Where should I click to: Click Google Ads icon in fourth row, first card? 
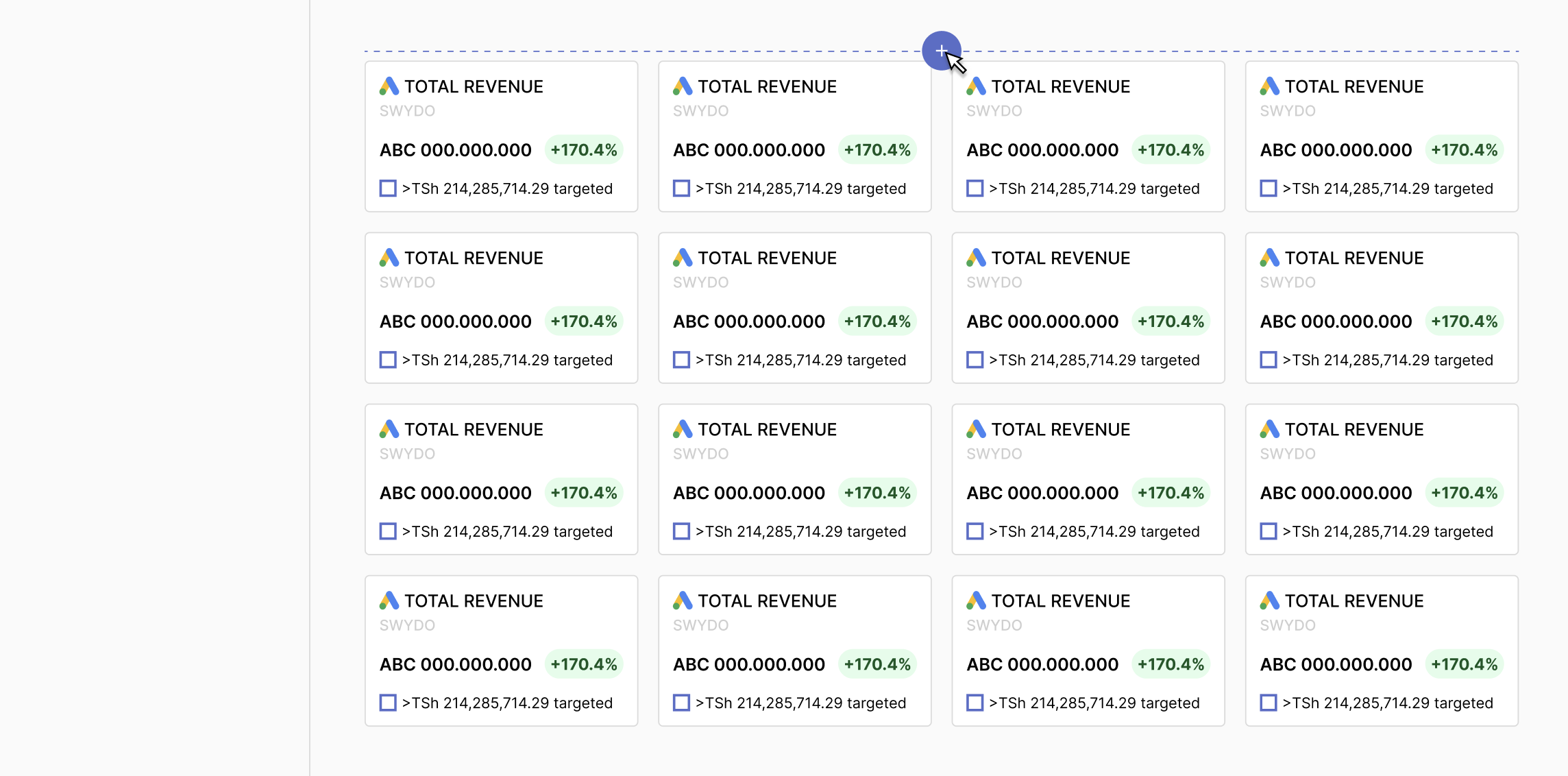point(389,601)
